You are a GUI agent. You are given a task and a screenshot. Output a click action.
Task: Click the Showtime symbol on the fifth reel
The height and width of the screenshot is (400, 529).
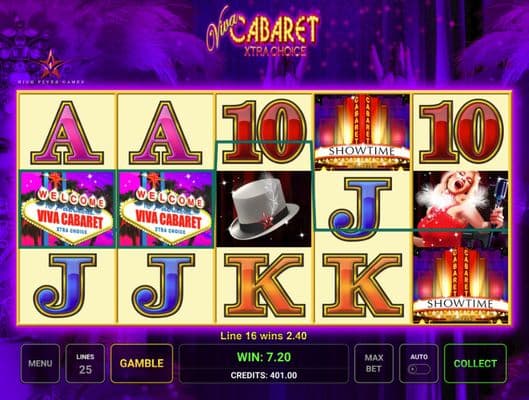tap(461, 285)
